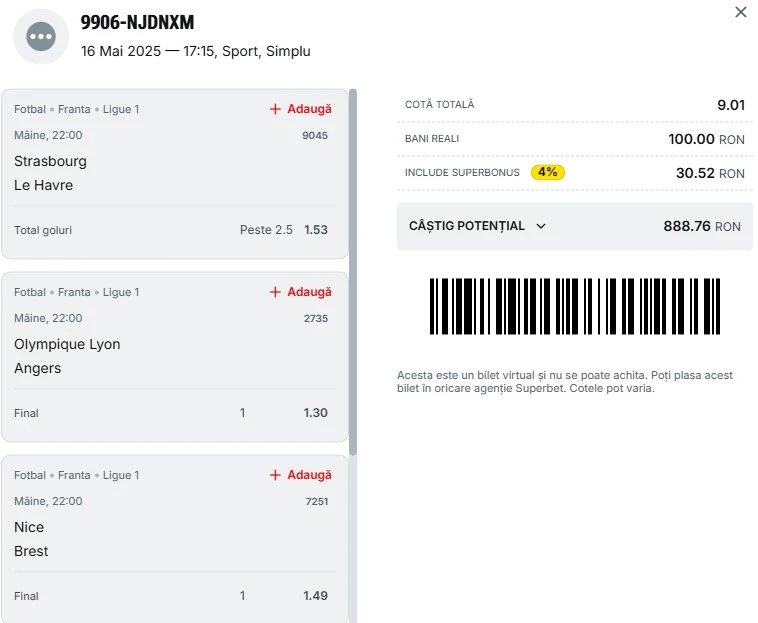Viewport: 758px width, 623px height.
Task: Add the Nice vs Brest selection
Action: pos(300,475)
